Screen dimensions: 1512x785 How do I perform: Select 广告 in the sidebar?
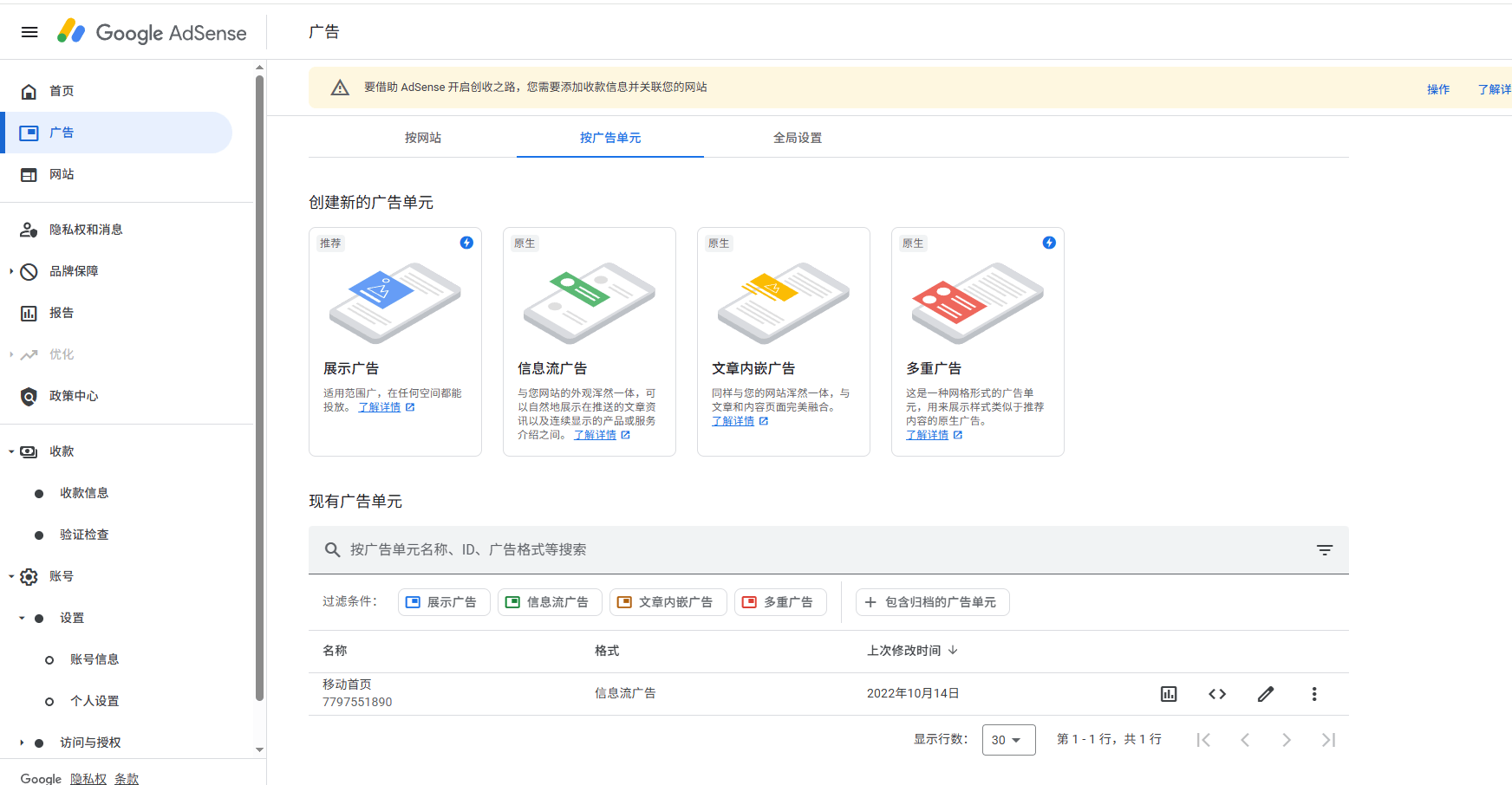pos(116,133)
